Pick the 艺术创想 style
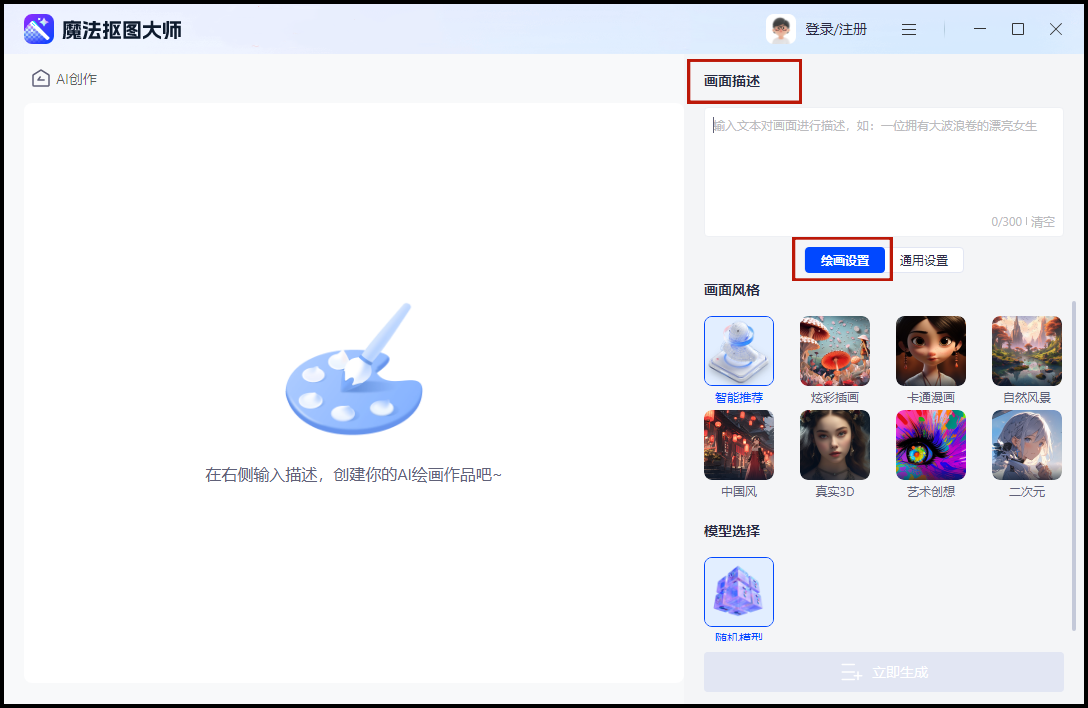 [930, 445]
